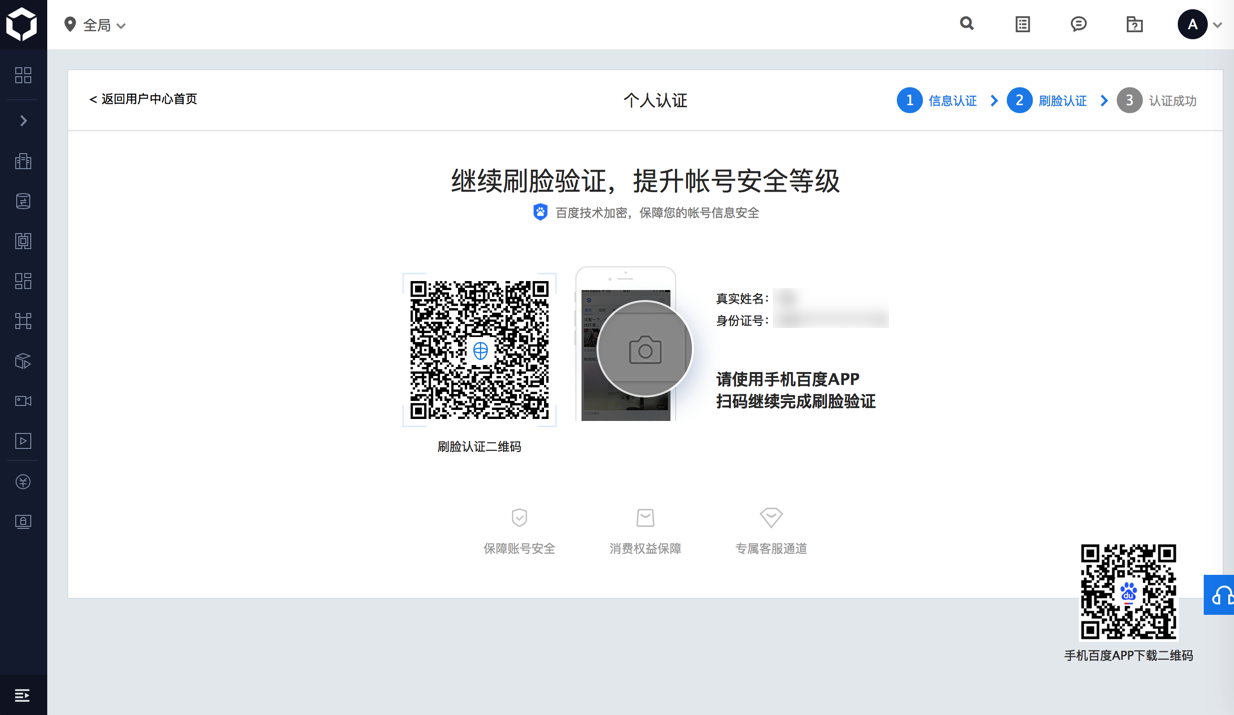Open the dashboard tiles icon in sidebar
This screenshot has height=715, width=1234.
23,281
